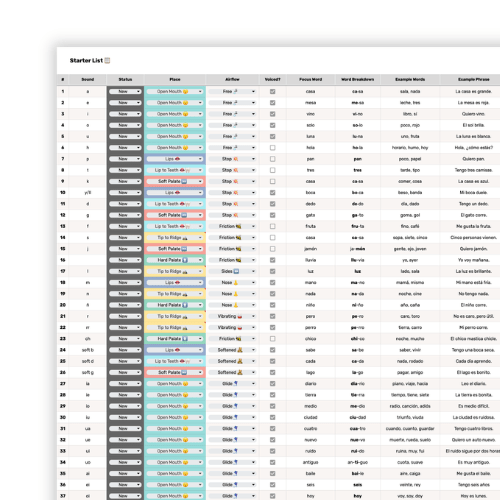Viewport: 500px width, 500px height.
Task: Click the Starter List title
Action: coord(86,60)
